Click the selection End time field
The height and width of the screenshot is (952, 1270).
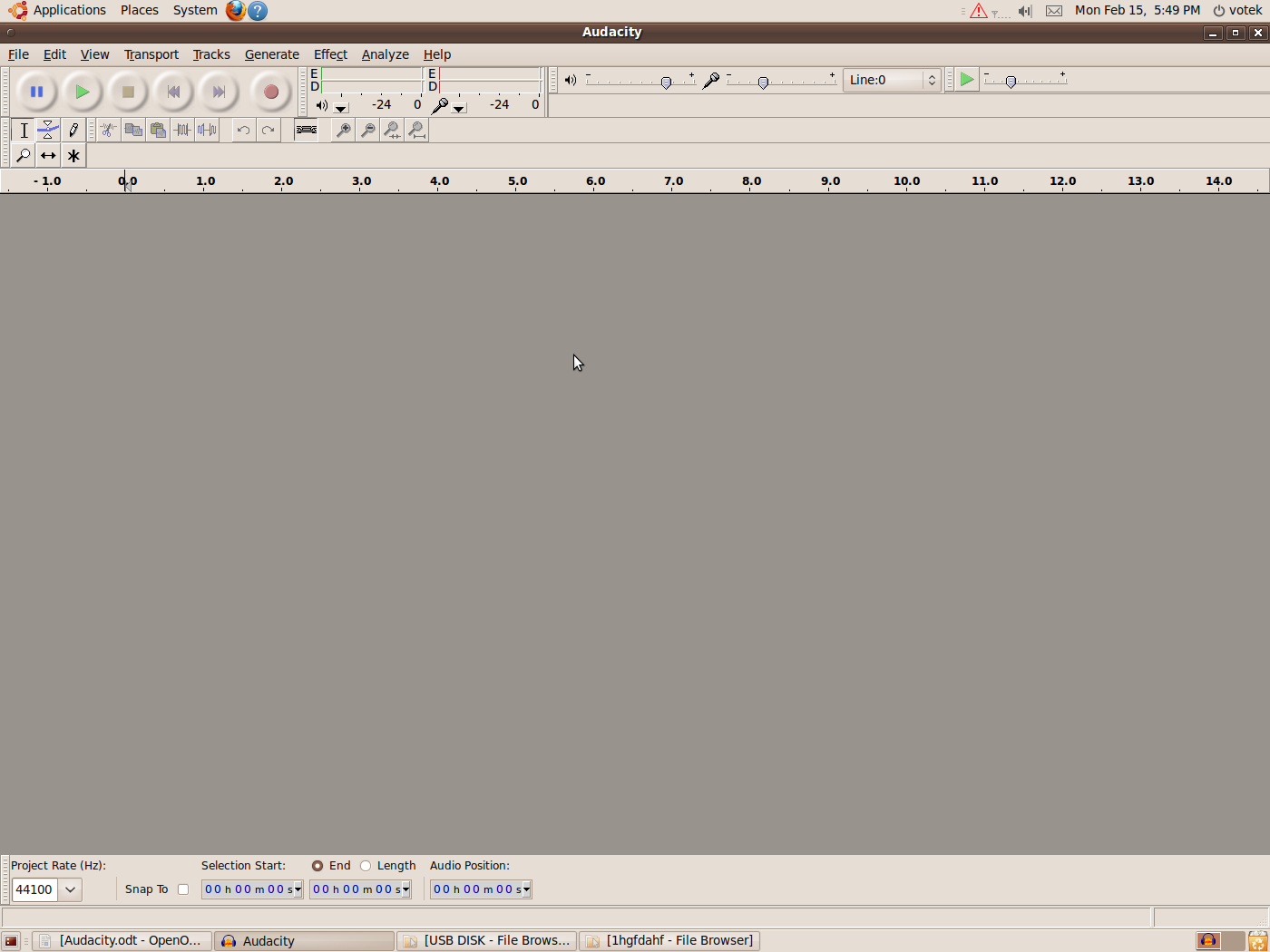(x=356, y=889)
